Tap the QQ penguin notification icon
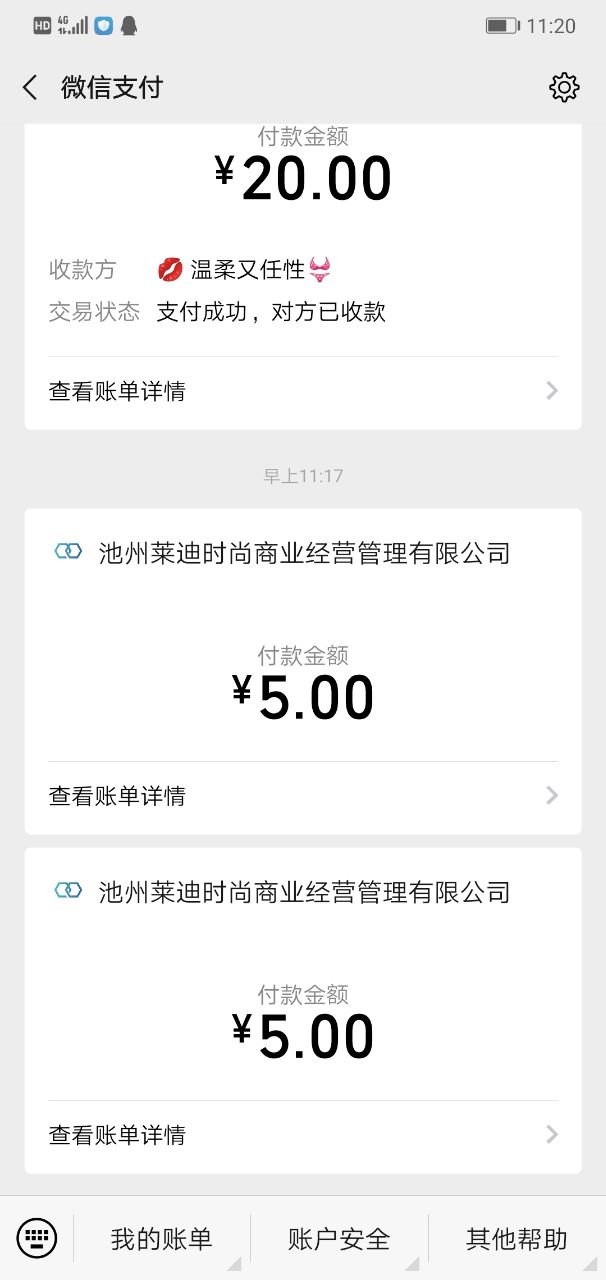Viewport: 606px width, 1280px height. click(129, 26)
